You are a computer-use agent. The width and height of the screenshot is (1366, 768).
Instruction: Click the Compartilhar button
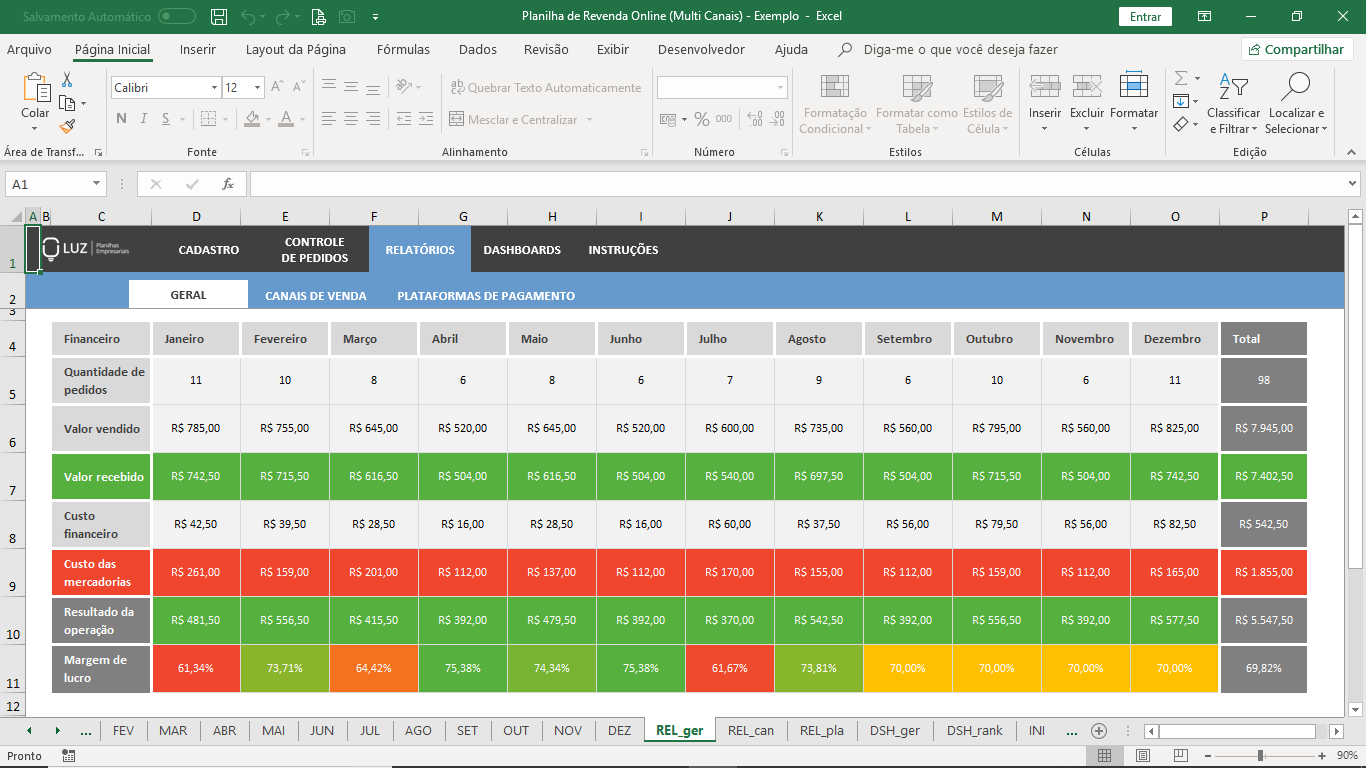1297,49
